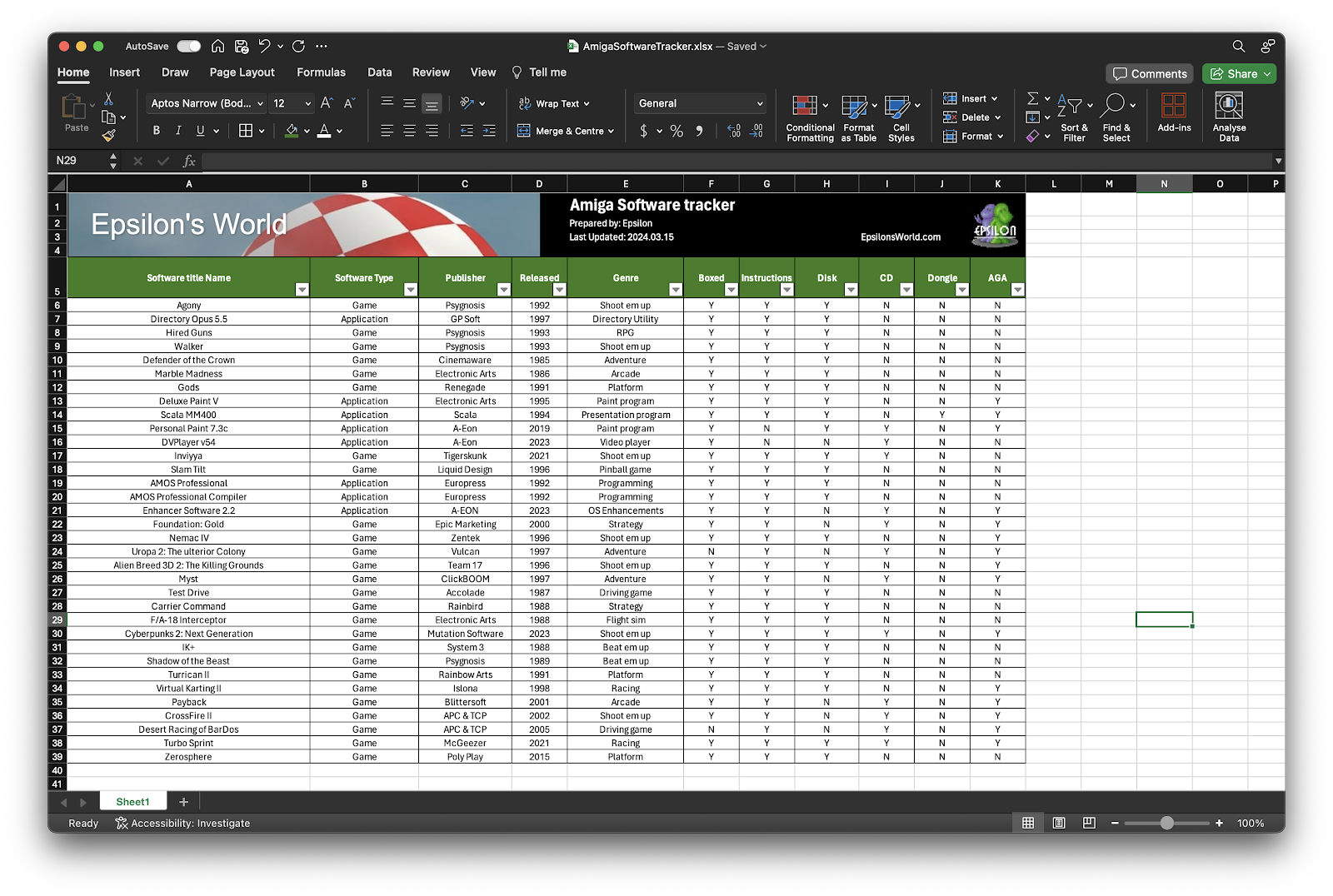Viewport: 1333px width, 896px height.
Task: Toggle the AutoSave switch
Action: point(188,46)
